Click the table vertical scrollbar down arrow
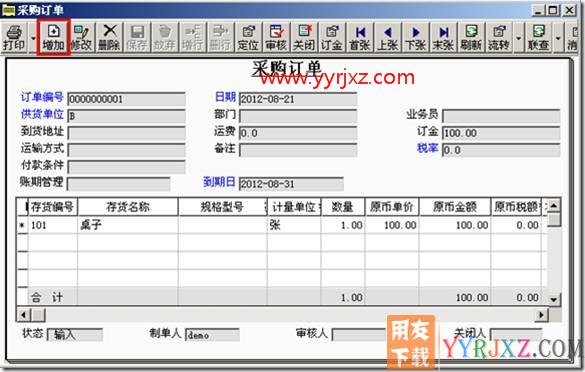Screen dimensions: 585x372 click(554, 299)
